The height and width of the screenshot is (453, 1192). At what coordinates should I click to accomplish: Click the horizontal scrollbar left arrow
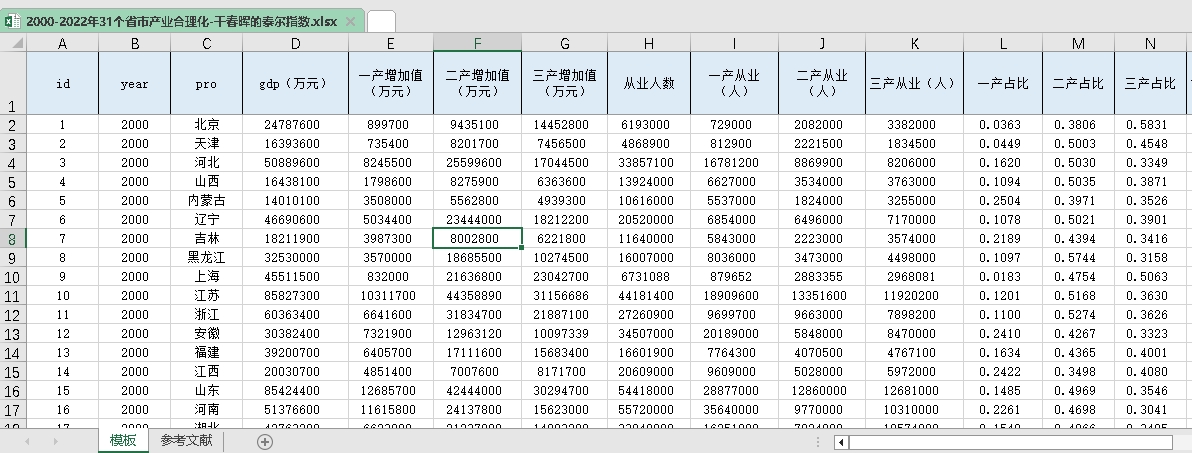842,441
